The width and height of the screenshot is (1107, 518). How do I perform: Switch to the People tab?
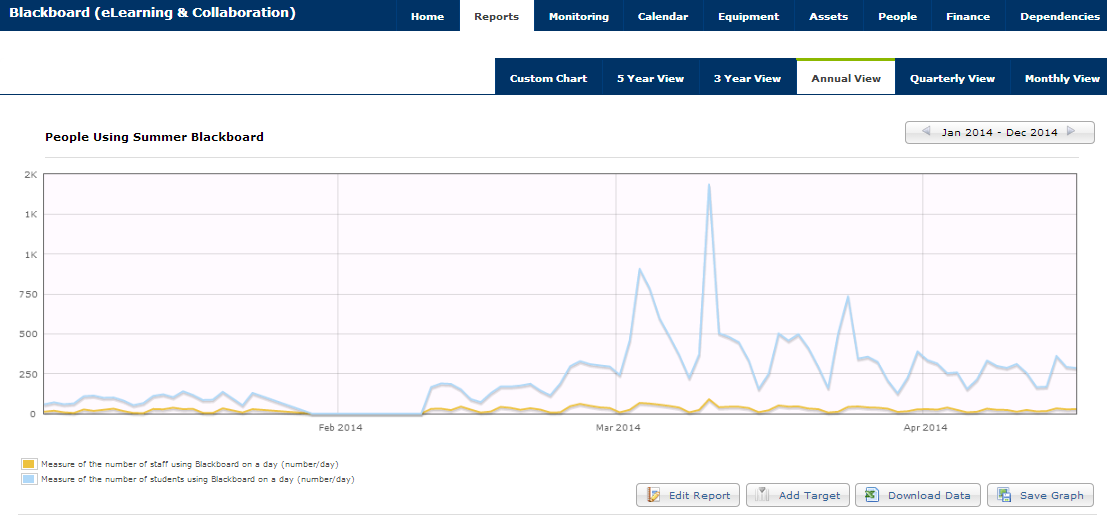pyautogui.click(x=897, y=16)
